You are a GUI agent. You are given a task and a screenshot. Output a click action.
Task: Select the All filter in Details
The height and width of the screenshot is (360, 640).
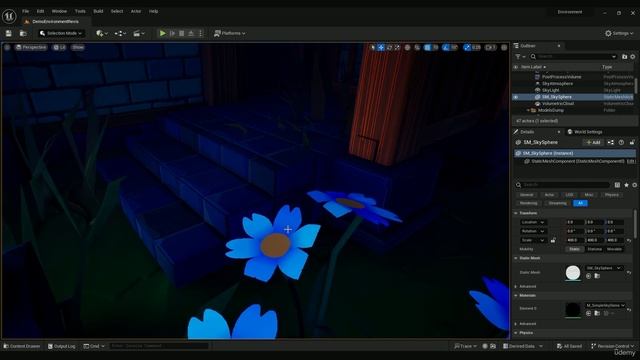[x=580, y=203]
